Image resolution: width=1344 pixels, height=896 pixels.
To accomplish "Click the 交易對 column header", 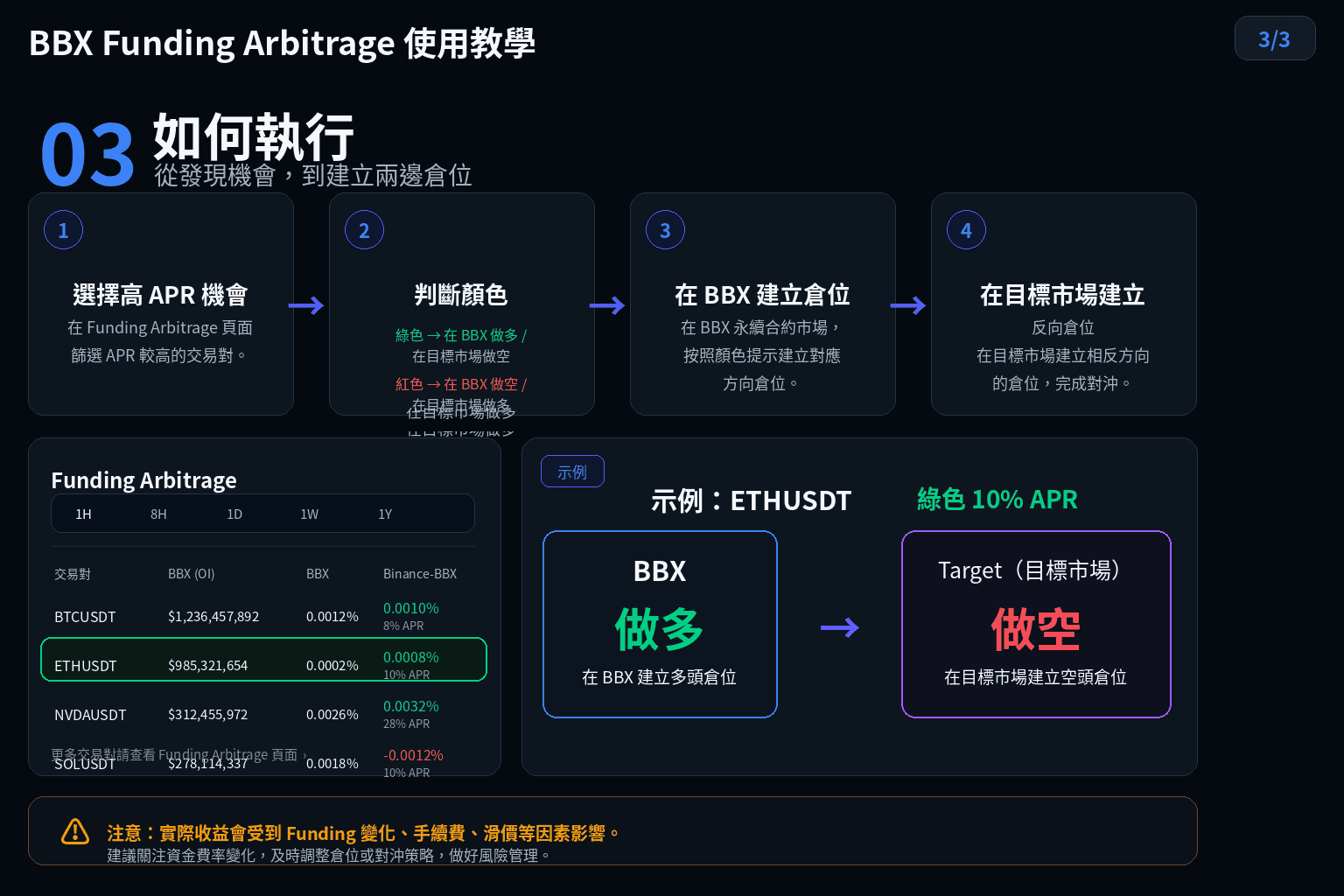I will point(73,574).
